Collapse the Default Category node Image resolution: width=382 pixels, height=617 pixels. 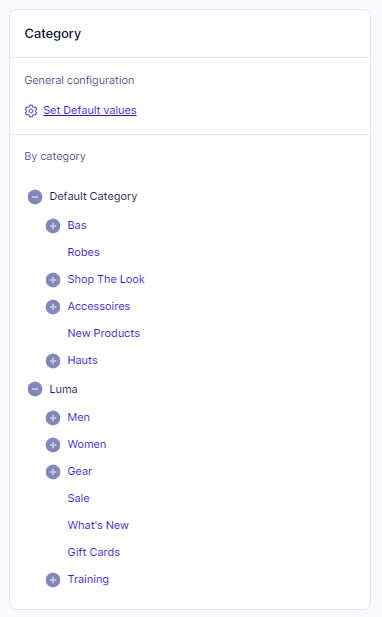point(35,197)
